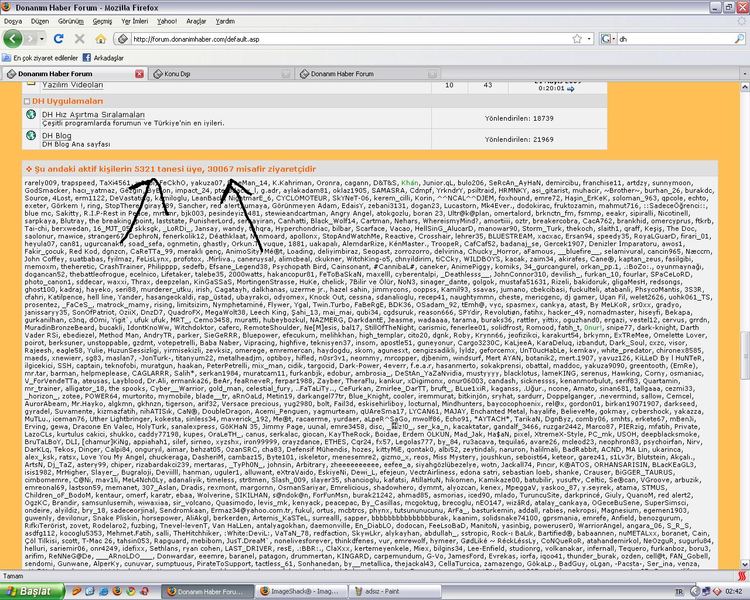
Task: Expand hidden tray icons with the round arrow
Action: pyautogui.click(x=695, y=592)
